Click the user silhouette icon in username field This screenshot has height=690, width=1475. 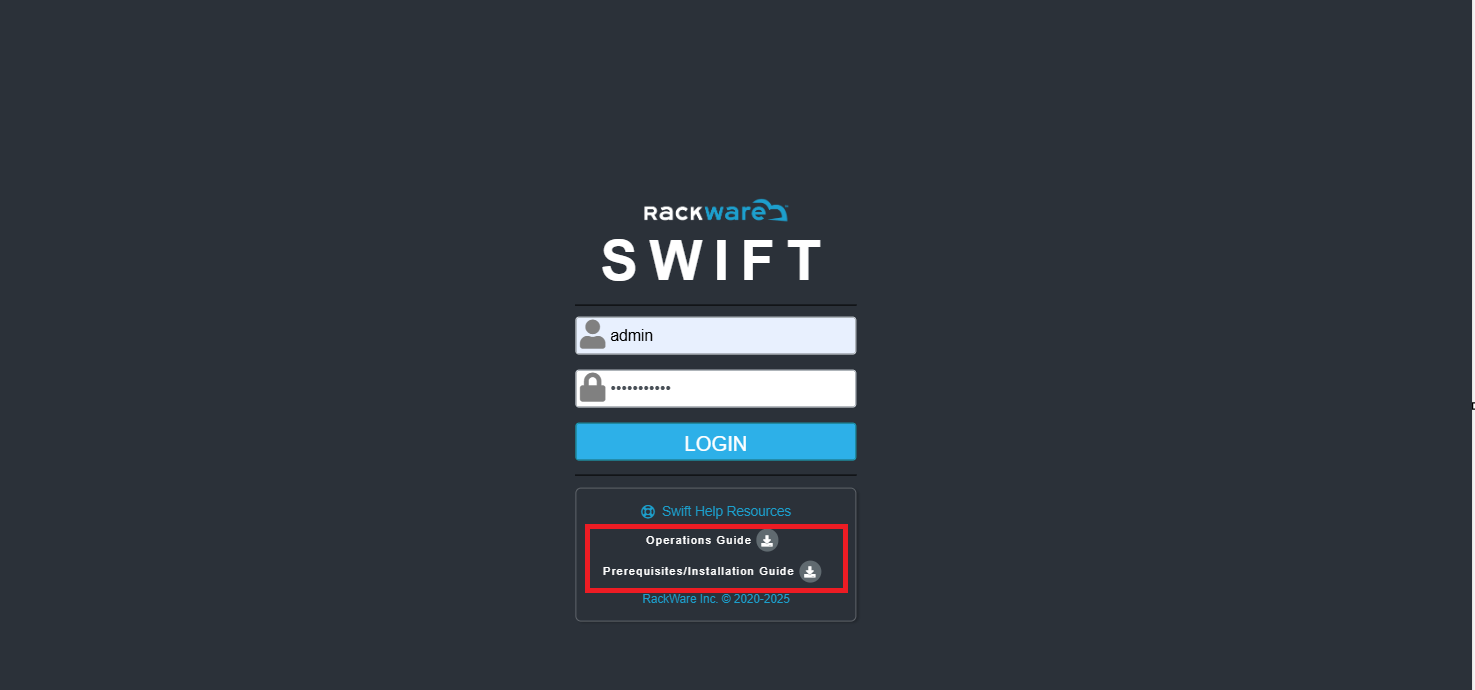(593, 335)
